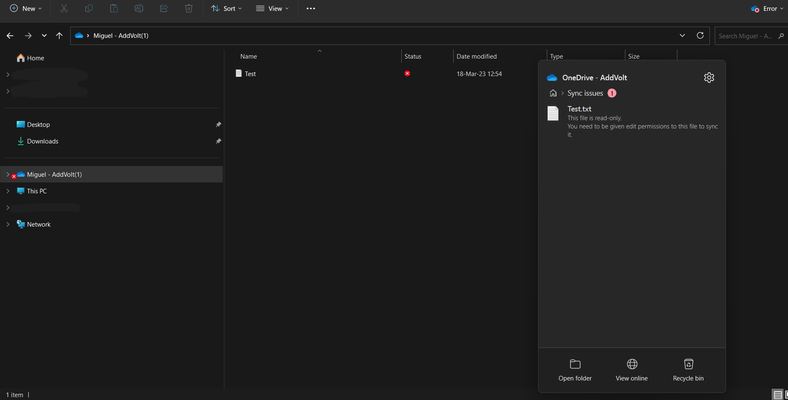The height and width of the screenshot is (400, 788).
Task: Click the OneDrive home icon in breadcrumb
Action: (x=553, y=93)
